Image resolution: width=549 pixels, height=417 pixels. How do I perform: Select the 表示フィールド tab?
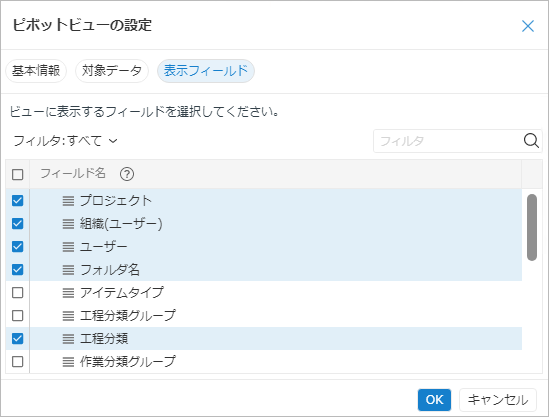(206, 71)
